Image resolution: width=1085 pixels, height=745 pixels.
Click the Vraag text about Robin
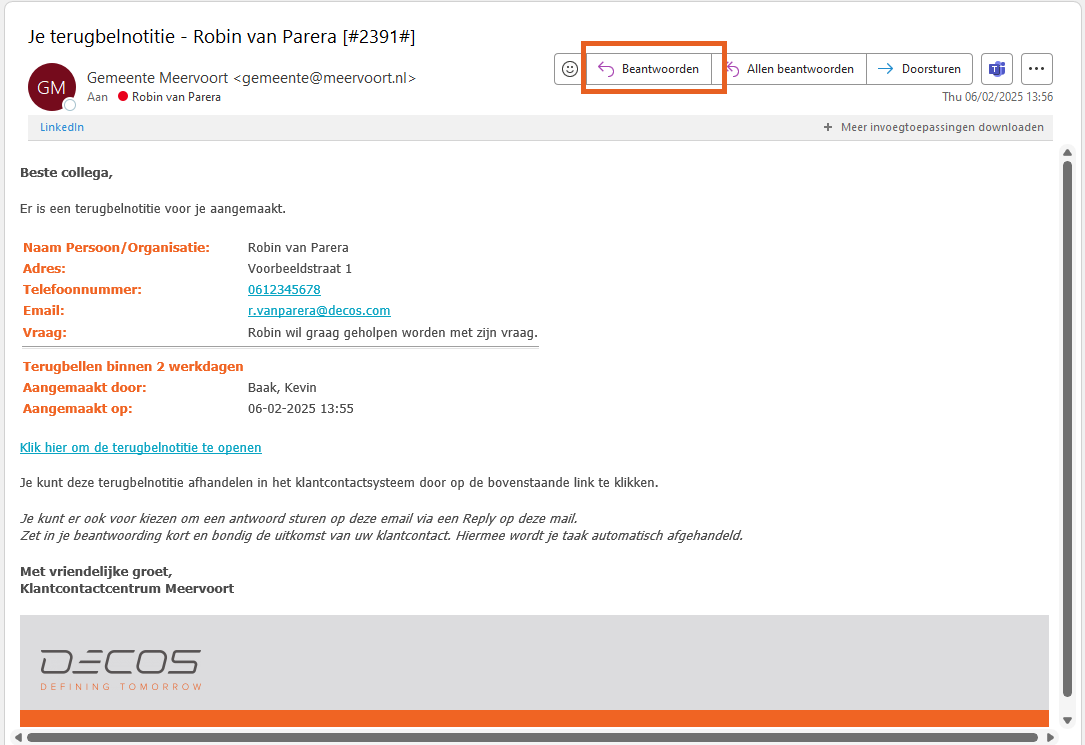392,333
